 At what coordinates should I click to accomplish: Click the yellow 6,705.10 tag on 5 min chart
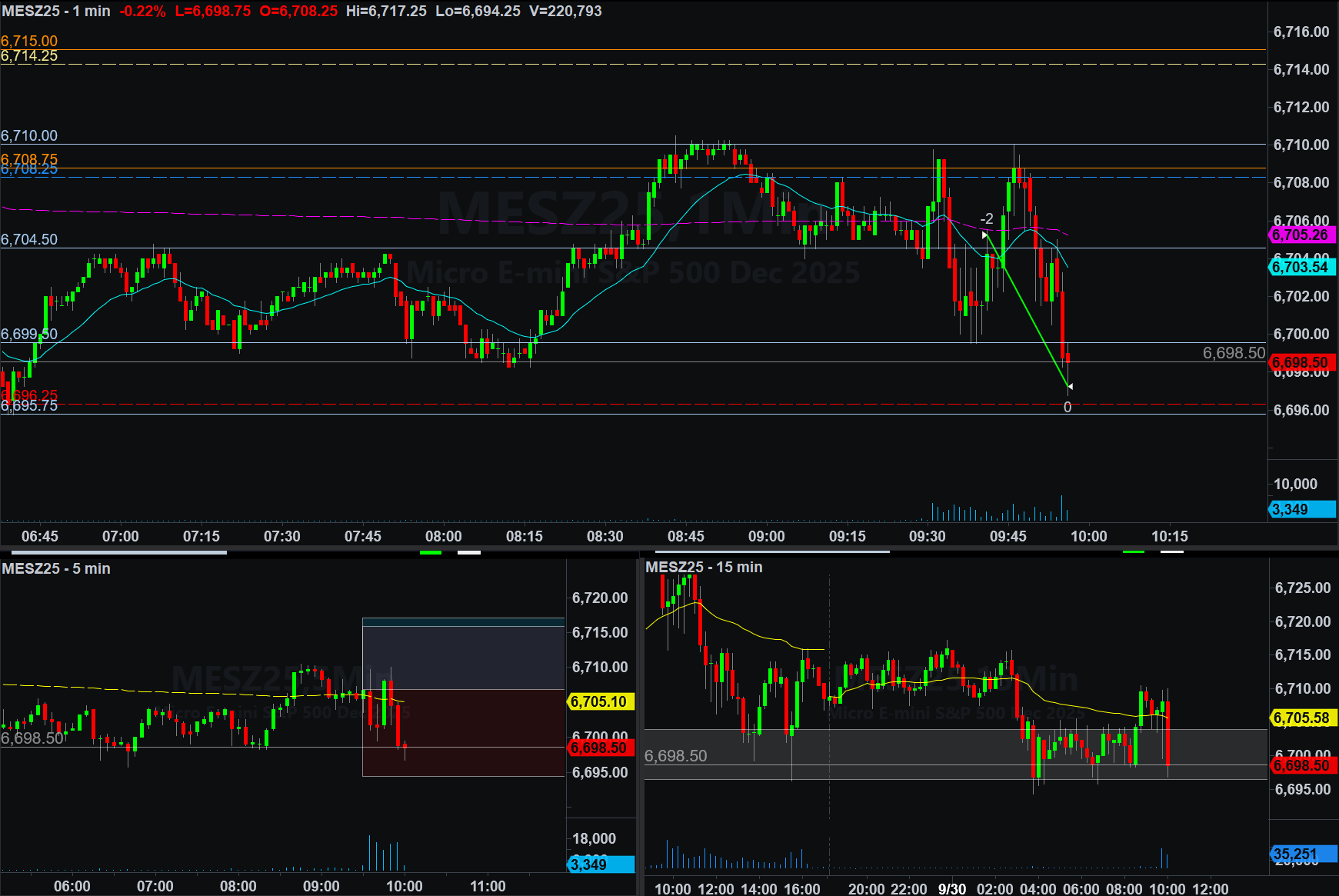click(600, 701)
